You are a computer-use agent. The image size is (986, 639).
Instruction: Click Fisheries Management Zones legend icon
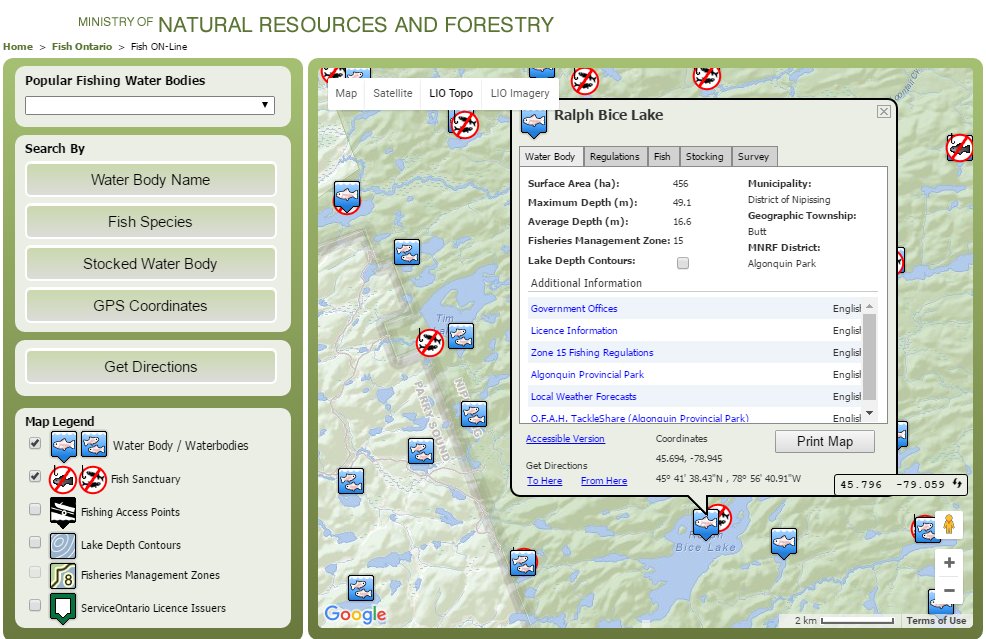[x=63, y=575]
